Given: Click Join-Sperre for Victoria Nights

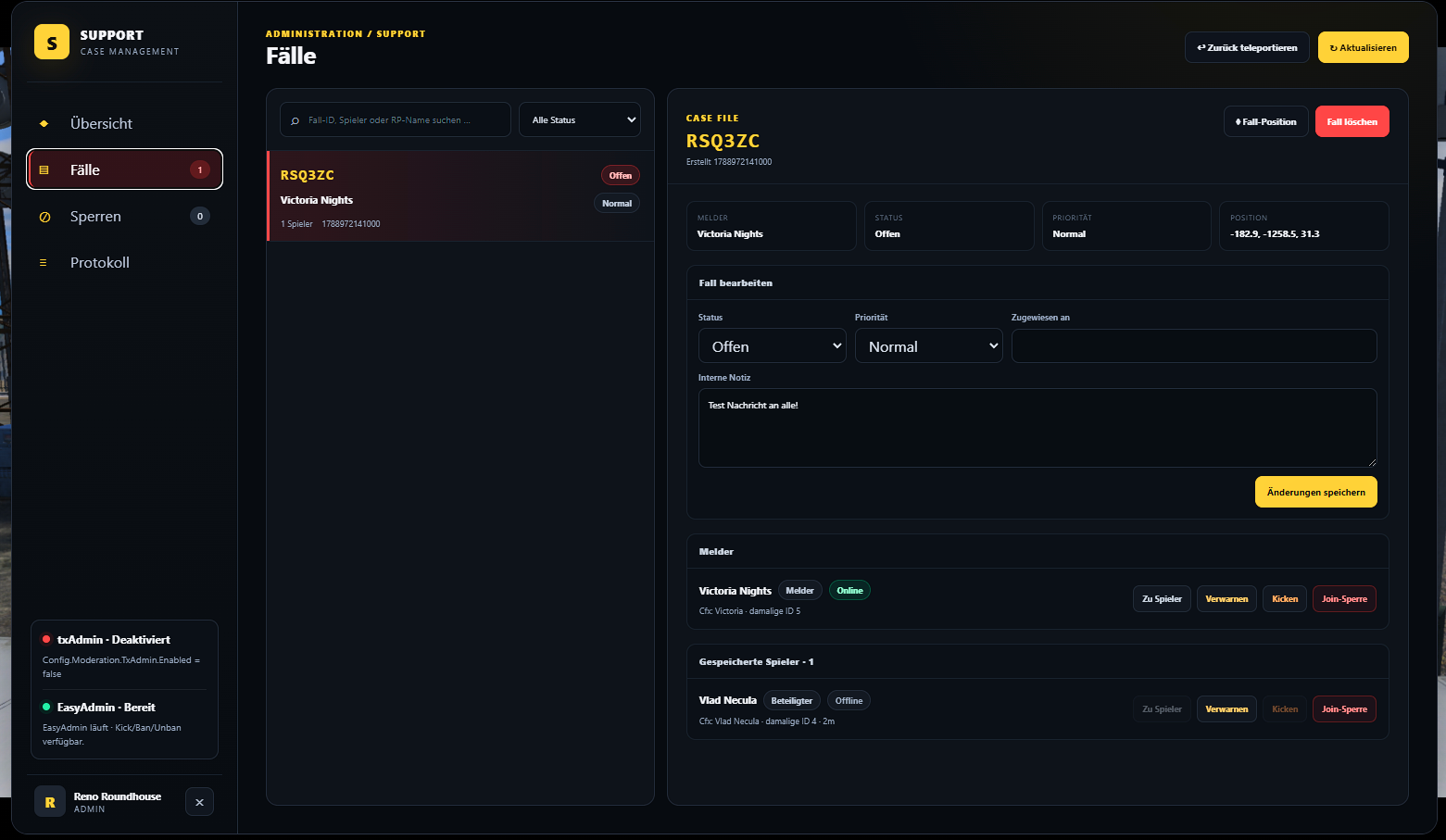Looking at the screenshot, I should point(1344,599).
